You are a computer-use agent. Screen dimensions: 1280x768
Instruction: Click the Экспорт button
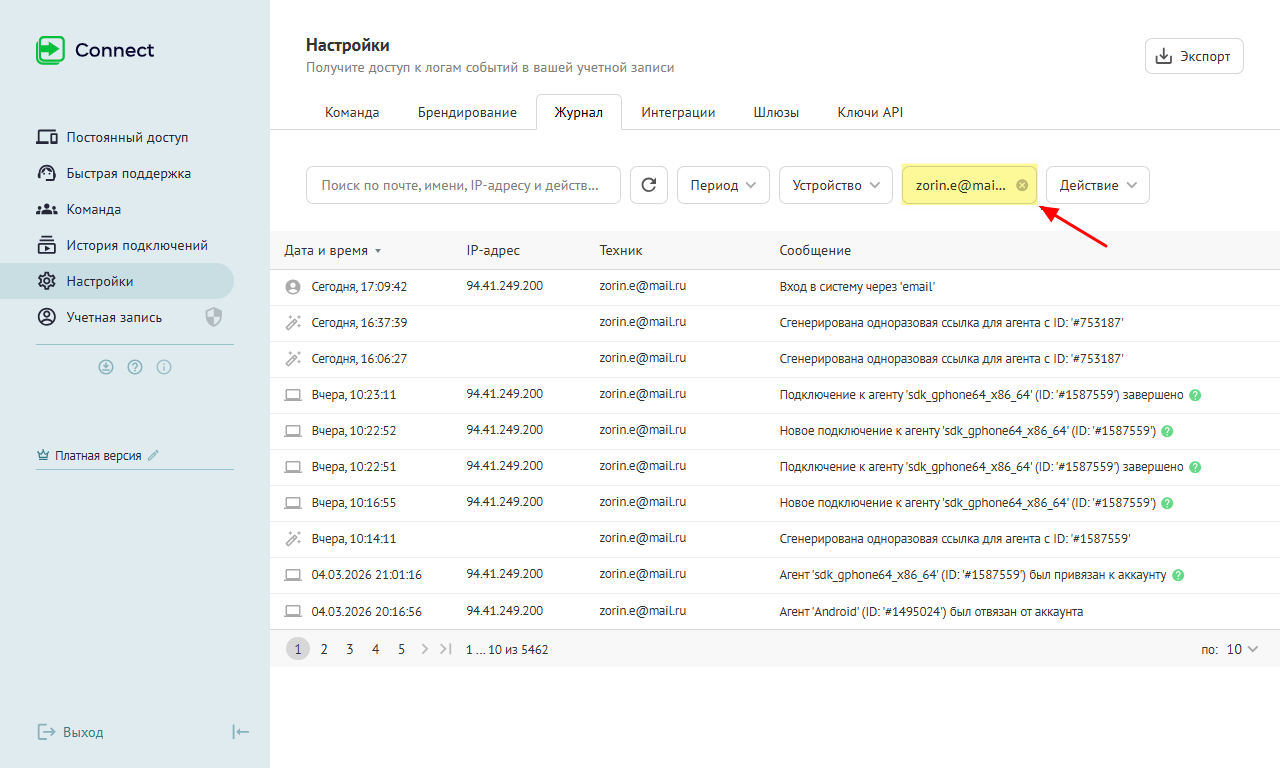click(1194, 56)
